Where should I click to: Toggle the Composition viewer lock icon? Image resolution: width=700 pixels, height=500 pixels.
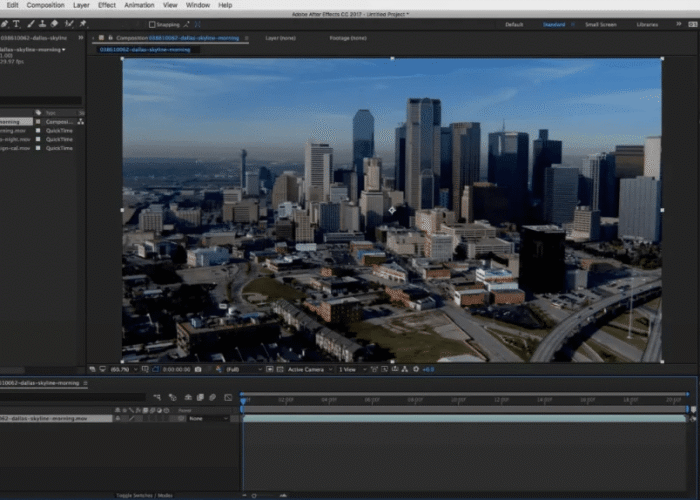coord(110,38)
